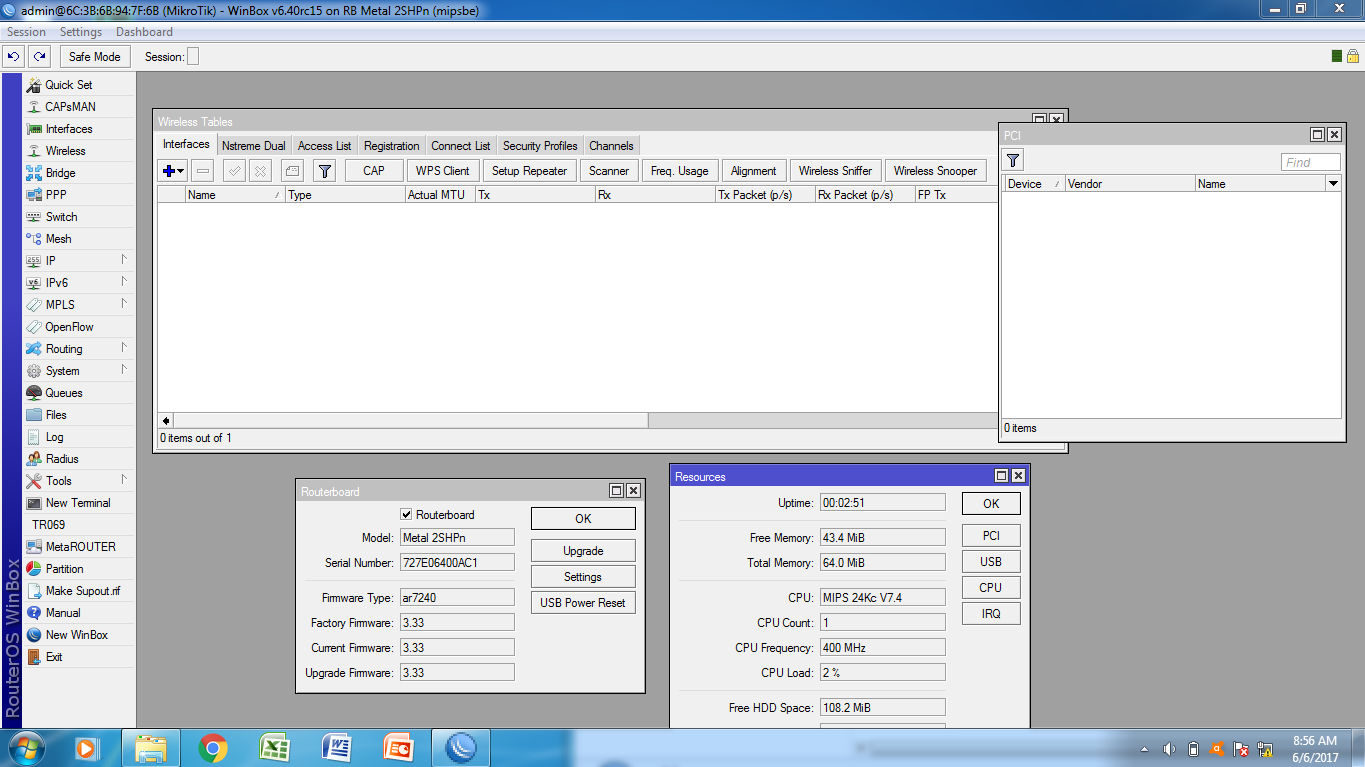Click the Freq. Usage button
The image size is (1365, 767).
pos(680,171)
